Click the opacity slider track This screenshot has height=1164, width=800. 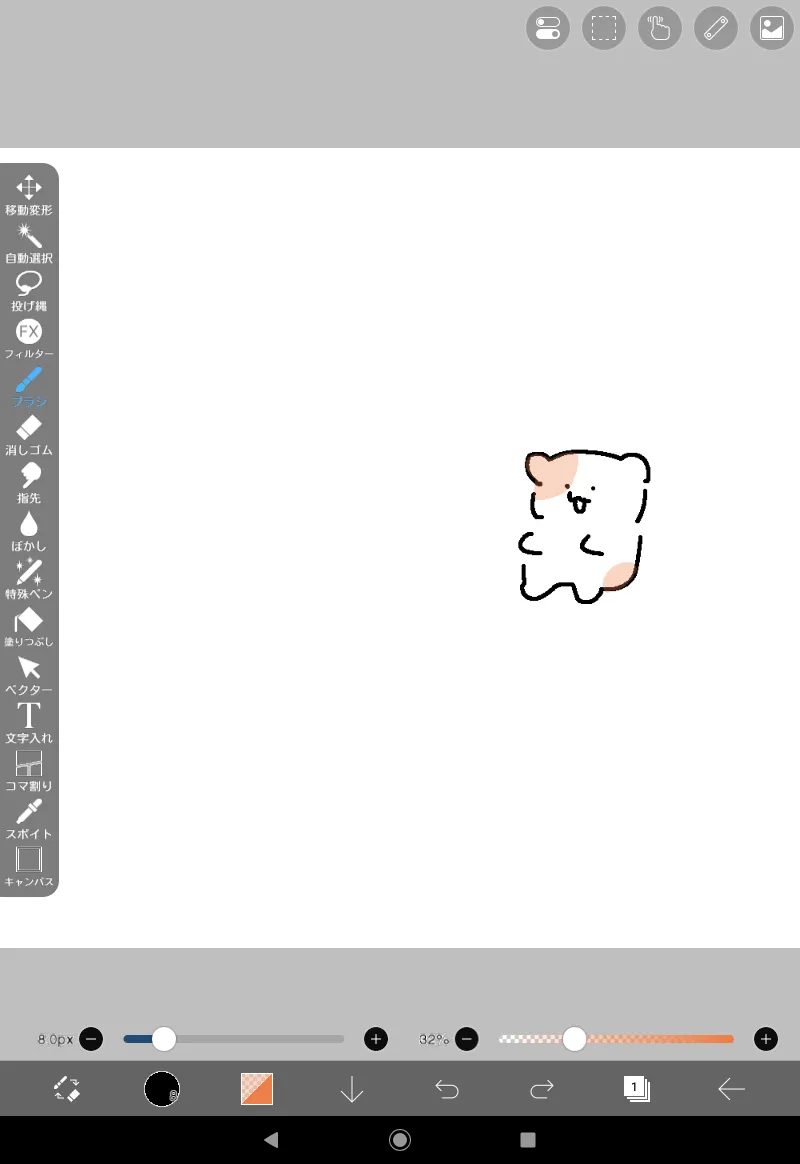[616, 1039]
